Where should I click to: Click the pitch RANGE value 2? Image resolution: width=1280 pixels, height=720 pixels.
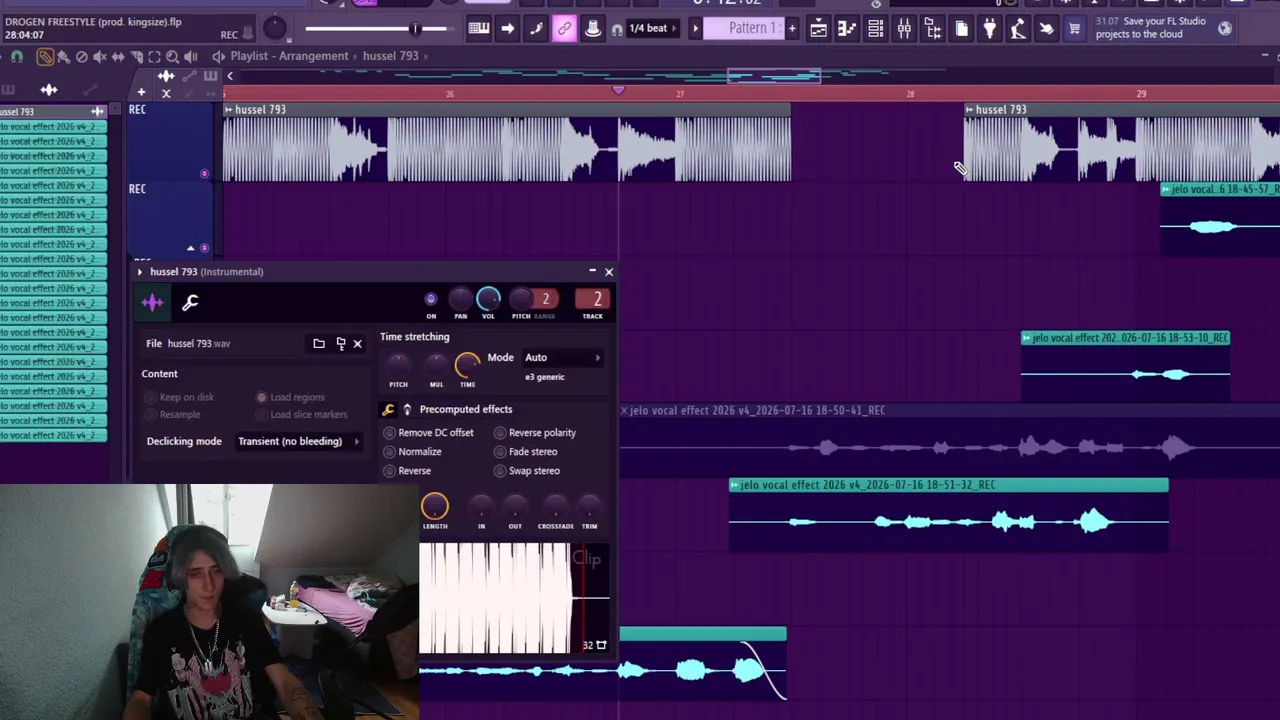click(x=545, y=299)
